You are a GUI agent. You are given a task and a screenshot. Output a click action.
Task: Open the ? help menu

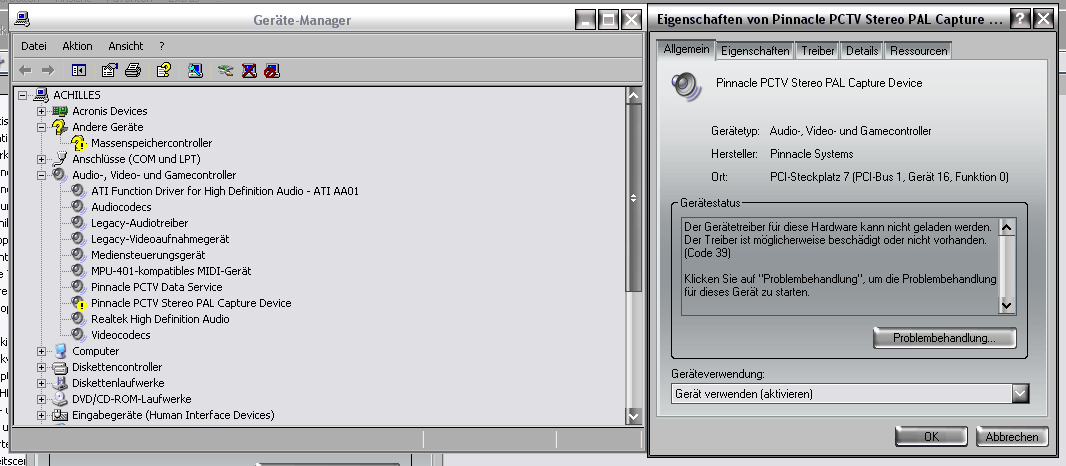[x=162, y=46]
